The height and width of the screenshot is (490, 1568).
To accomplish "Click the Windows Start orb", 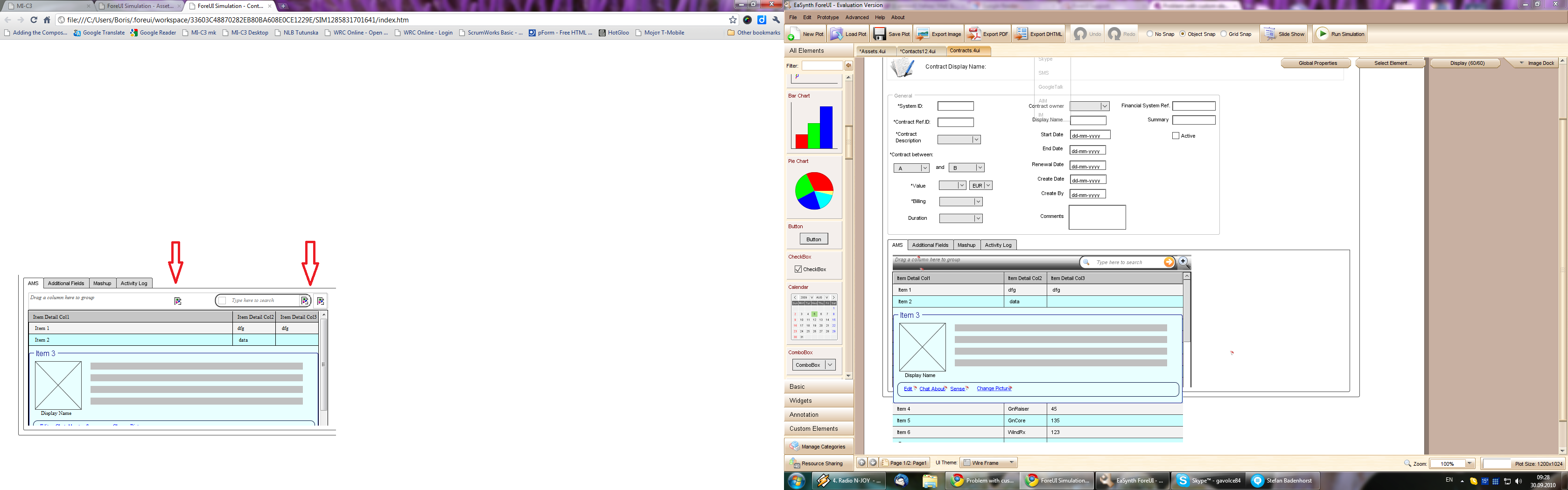I will point(796,480).
